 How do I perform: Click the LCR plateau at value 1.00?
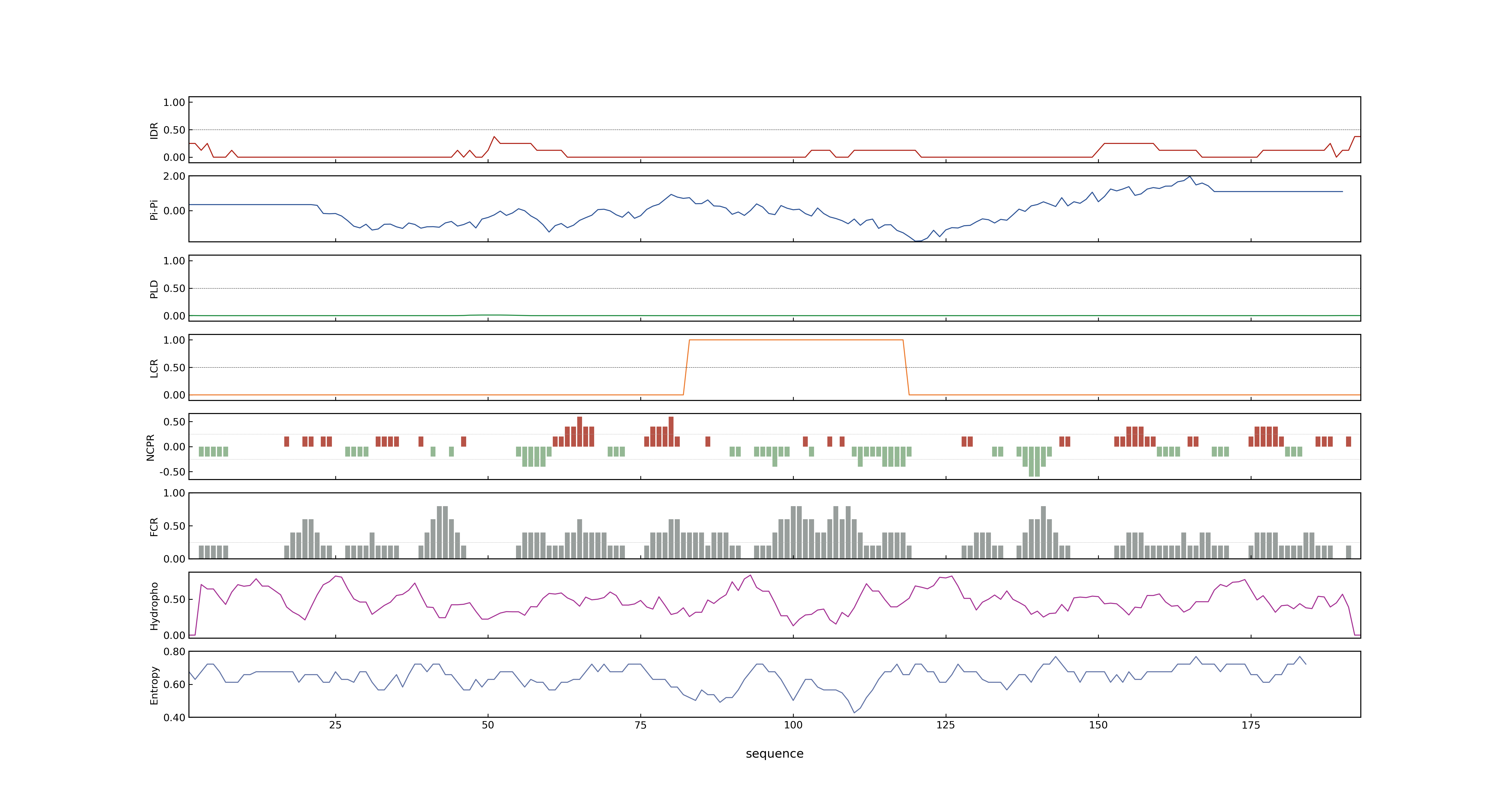coord(796,340)
